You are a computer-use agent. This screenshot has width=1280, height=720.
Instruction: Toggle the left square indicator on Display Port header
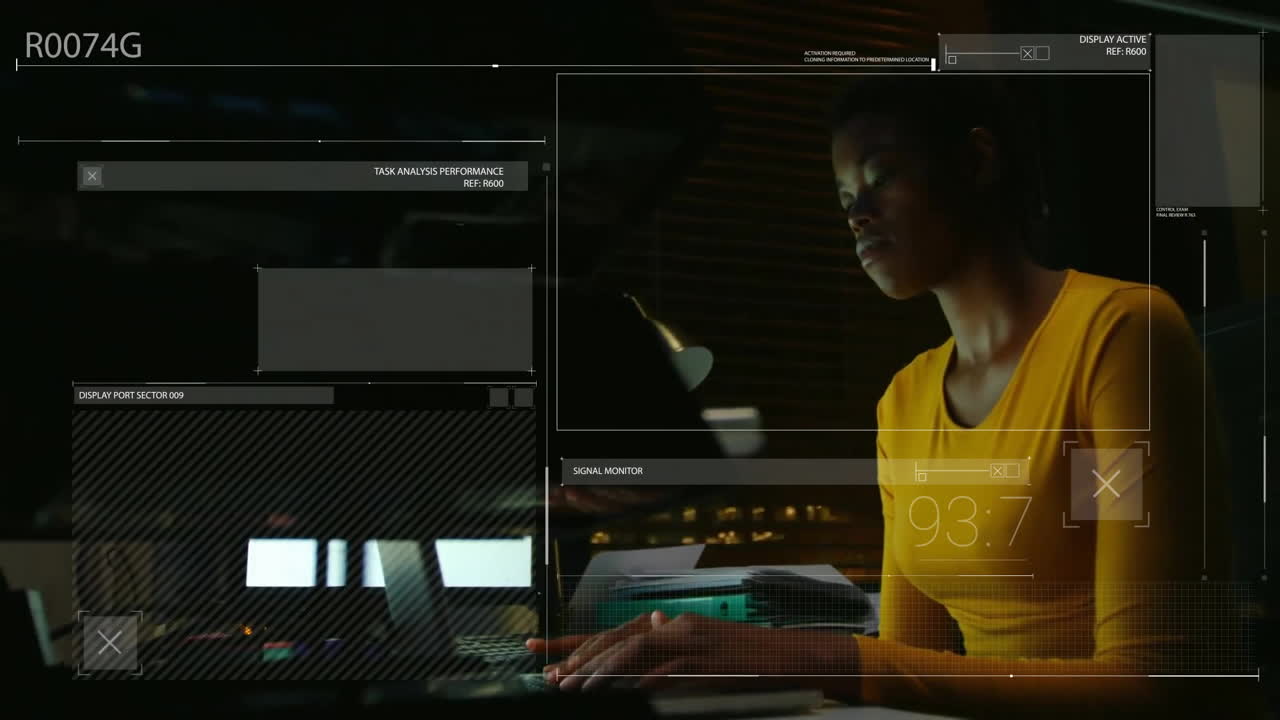coord(496,396)
